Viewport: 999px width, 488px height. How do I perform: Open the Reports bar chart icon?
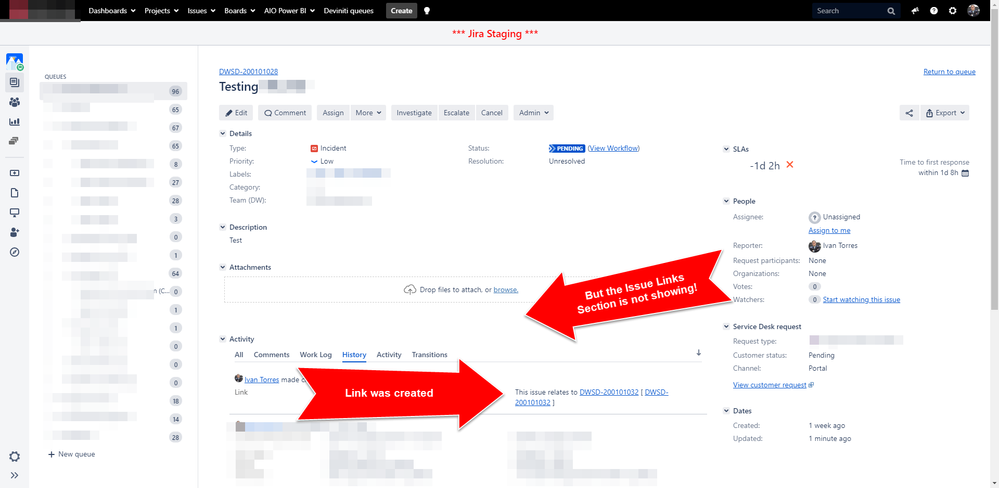pos(14,122)
